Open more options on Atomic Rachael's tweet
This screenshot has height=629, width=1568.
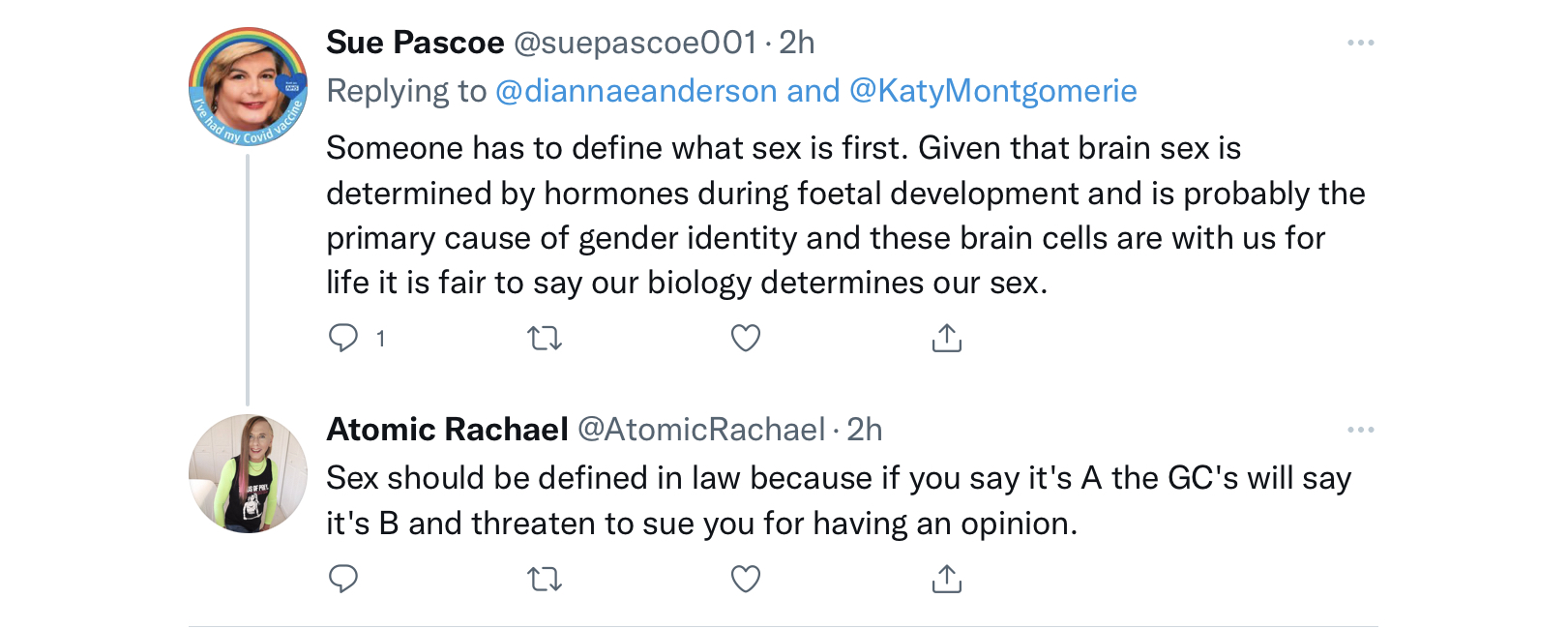pos(1360,430)
